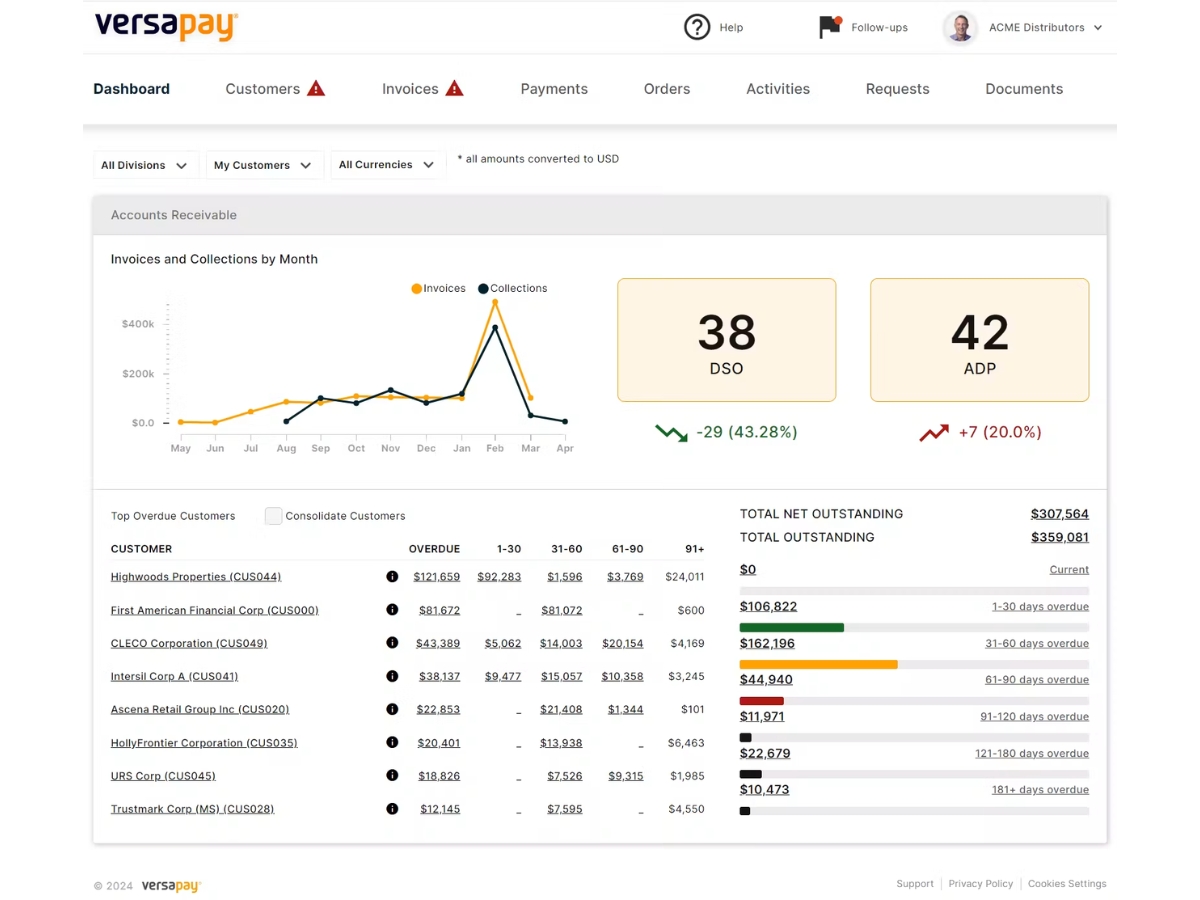
Task: Click the green DSO downward trend icon
Action: click(671, 432)
